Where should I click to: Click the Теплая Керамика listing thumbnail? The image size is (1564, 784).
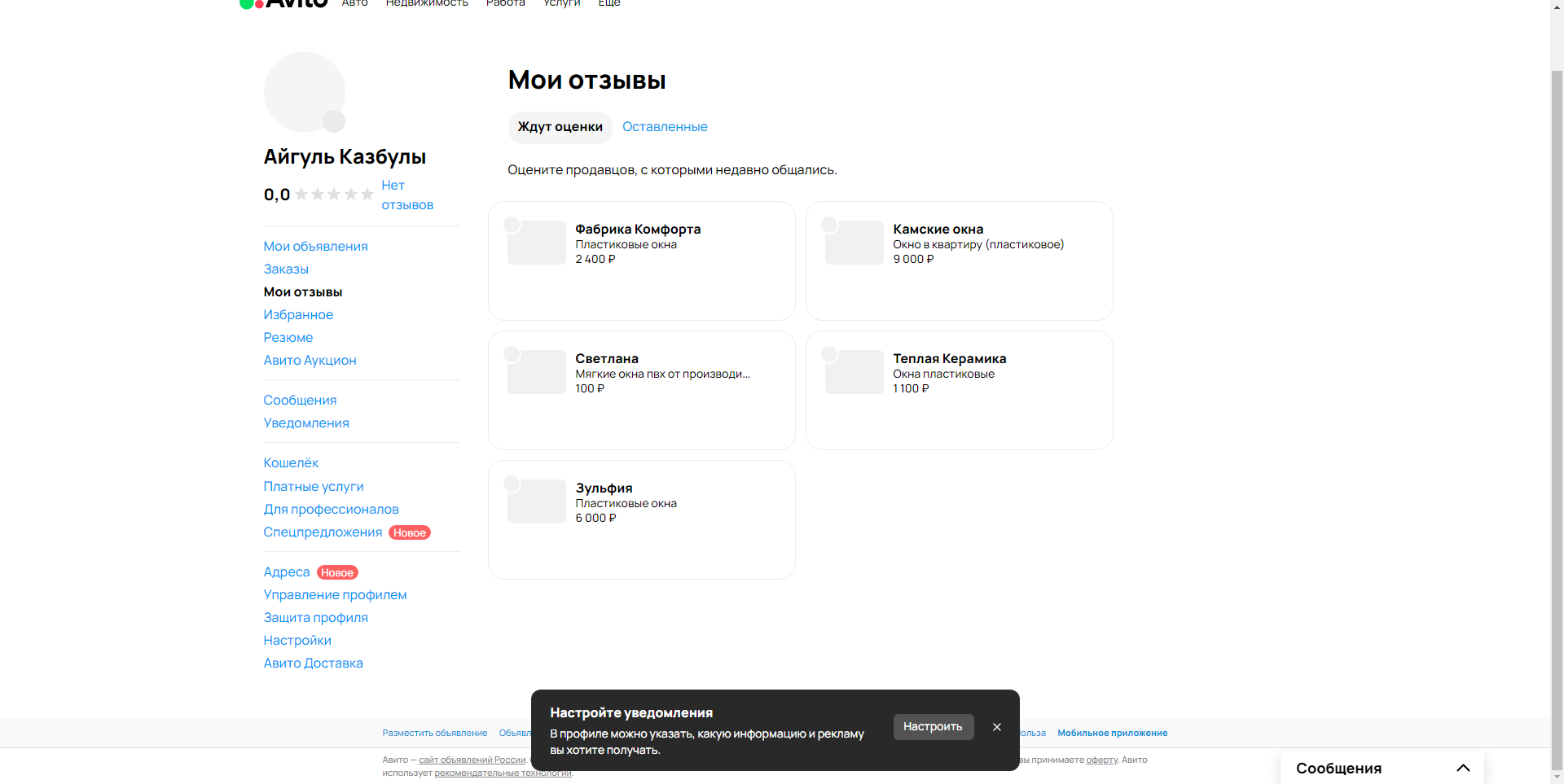point(854,372)
